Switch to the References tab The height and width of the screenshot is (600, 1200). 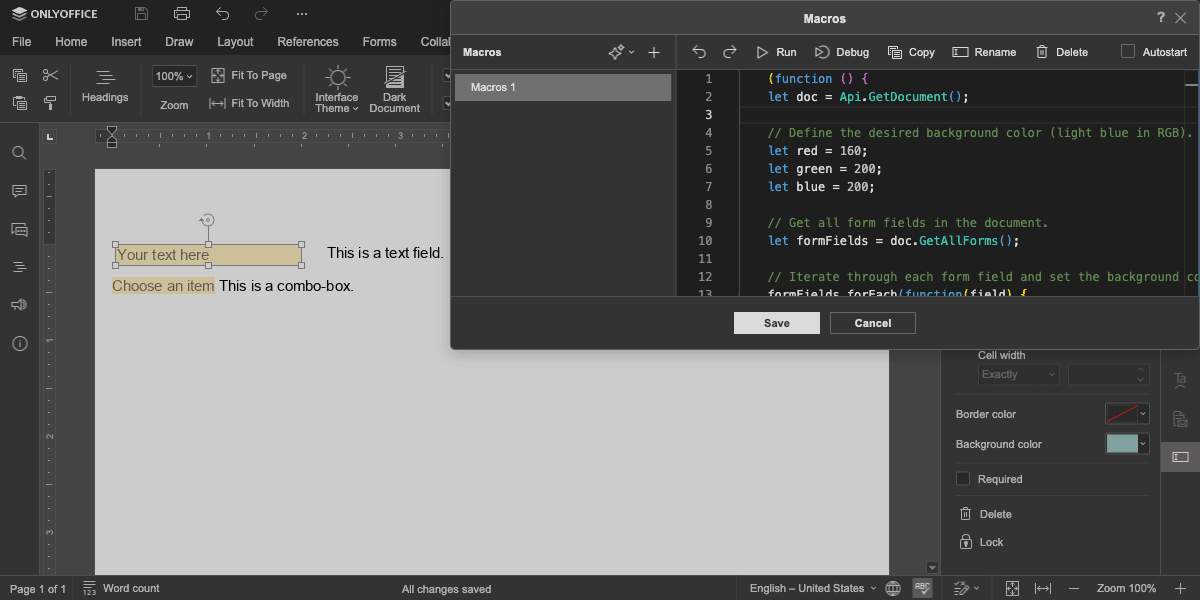(x=308, y=42)
